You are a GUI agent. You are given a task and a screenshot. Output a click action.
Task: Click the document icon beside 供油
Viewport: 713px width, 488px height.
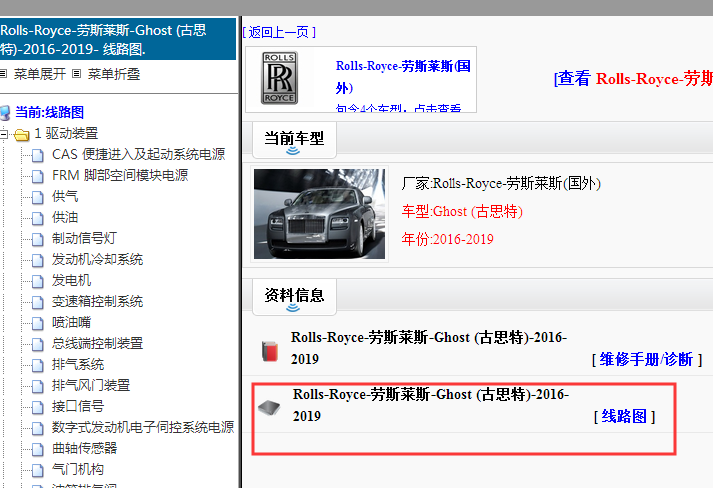click(38, 218)
